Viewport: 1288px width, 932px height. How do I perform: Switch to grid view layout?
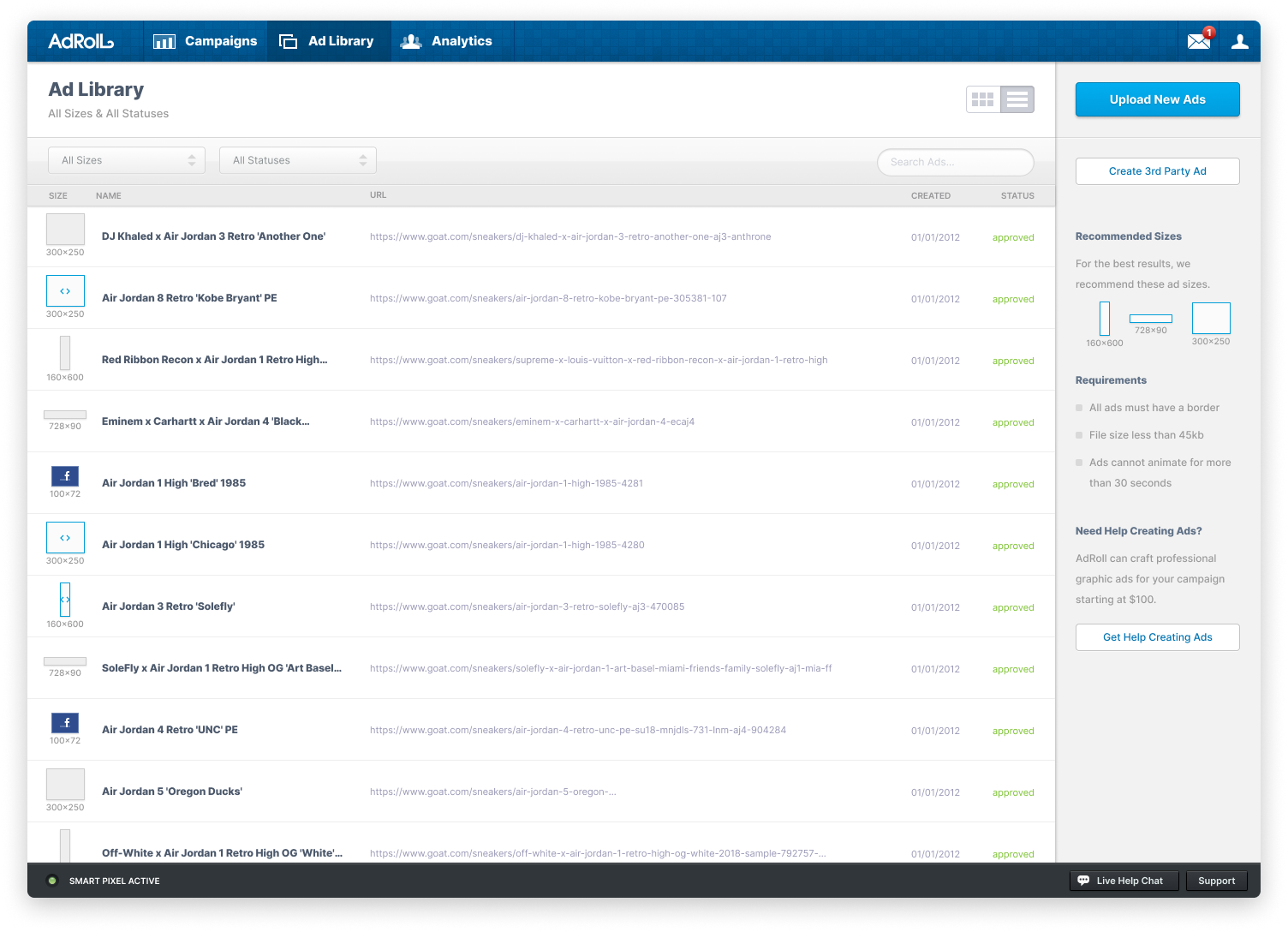[983, 99]
